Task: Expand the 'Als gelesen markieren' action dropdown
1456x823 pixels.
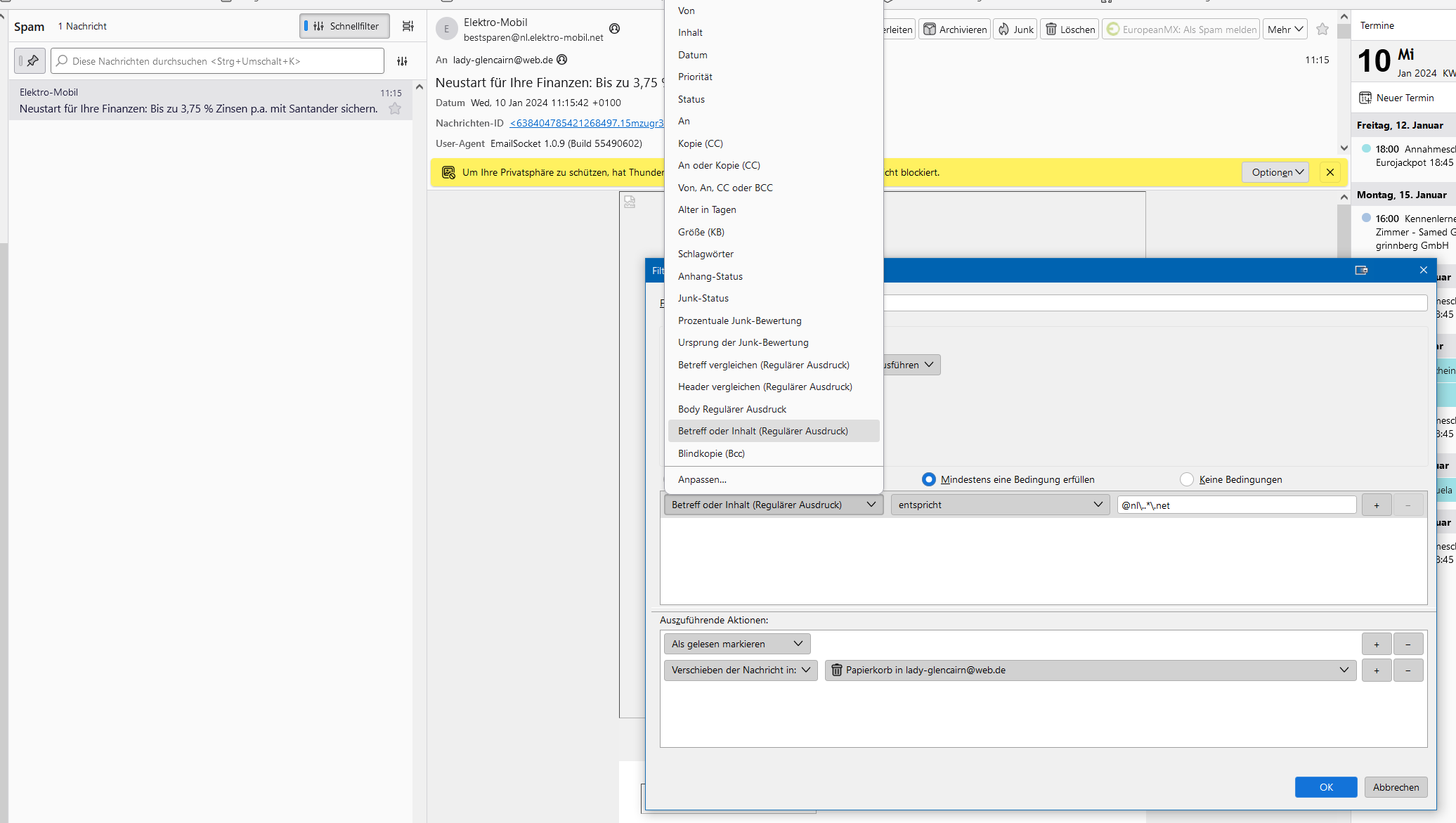Action: point(737,644)
